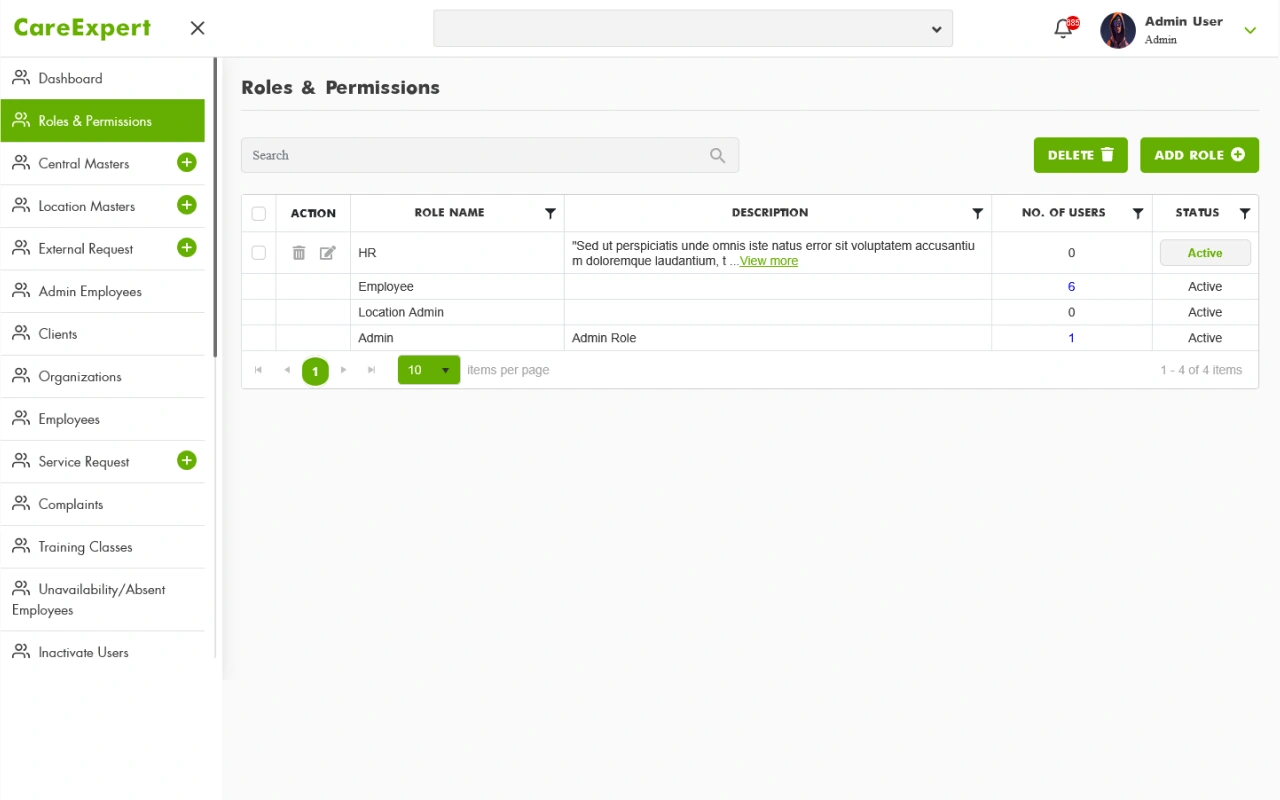
Task: Open the Admin User profile dropdown
Action: 1249,30
